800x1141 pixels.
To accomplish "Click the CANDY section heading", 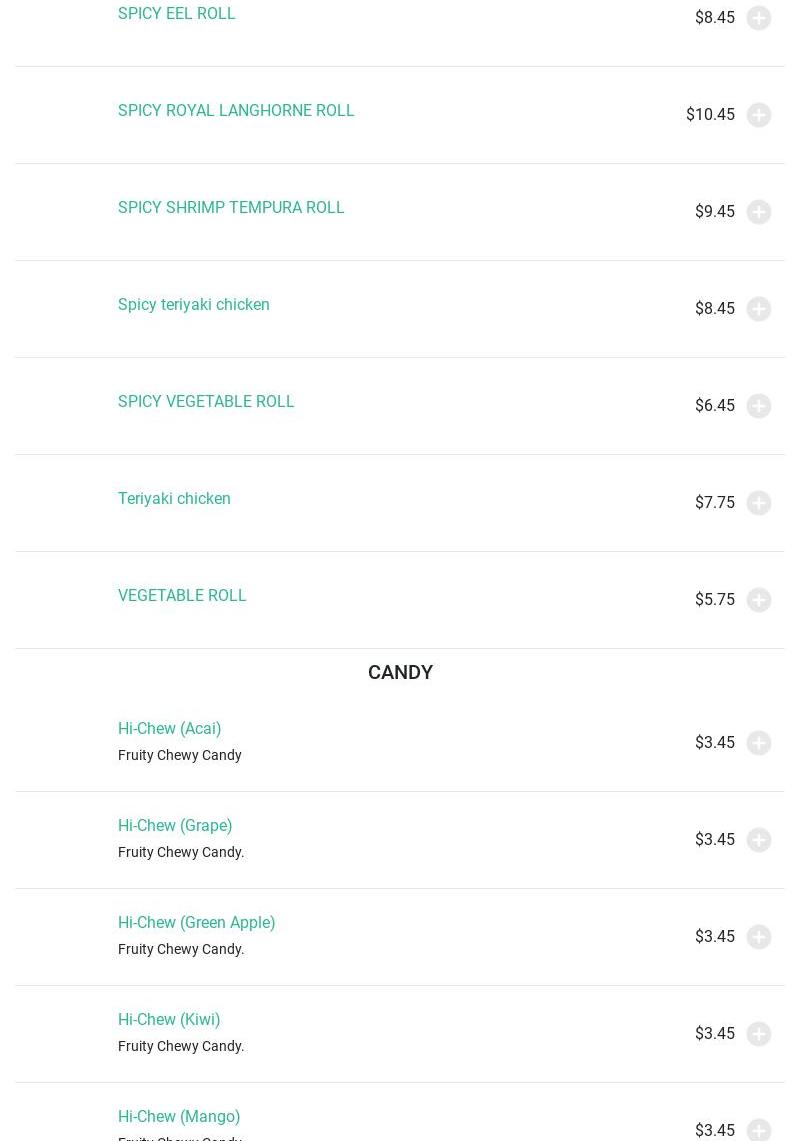I will [x=400, y=672].
